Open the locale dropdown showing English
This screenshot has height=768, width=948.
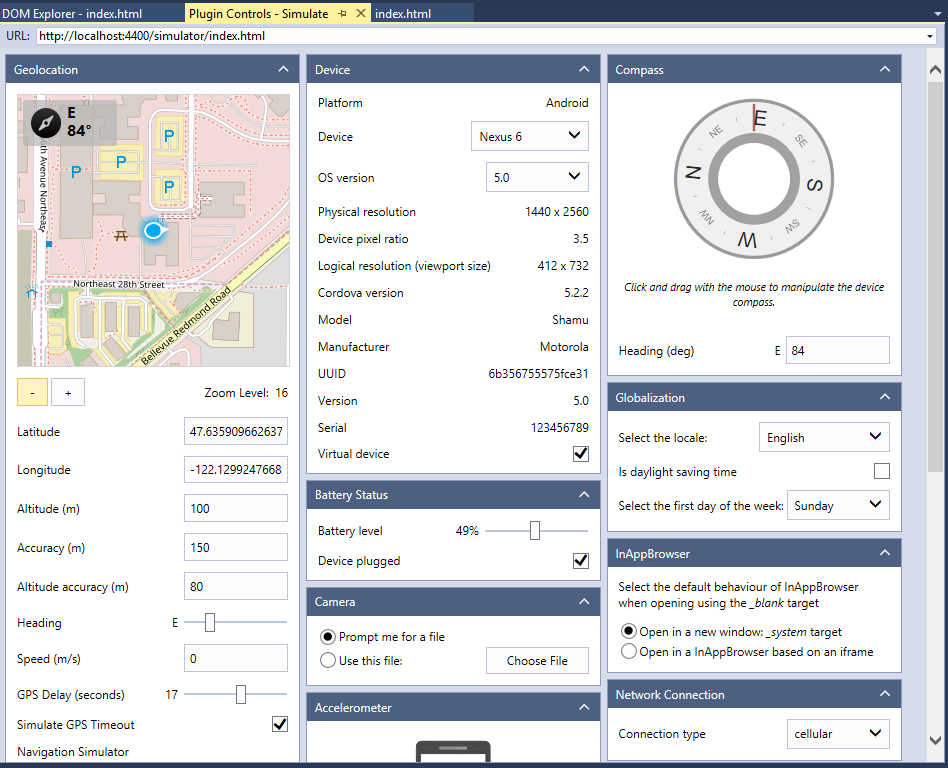pyautogui.click(x=824, y=437)
